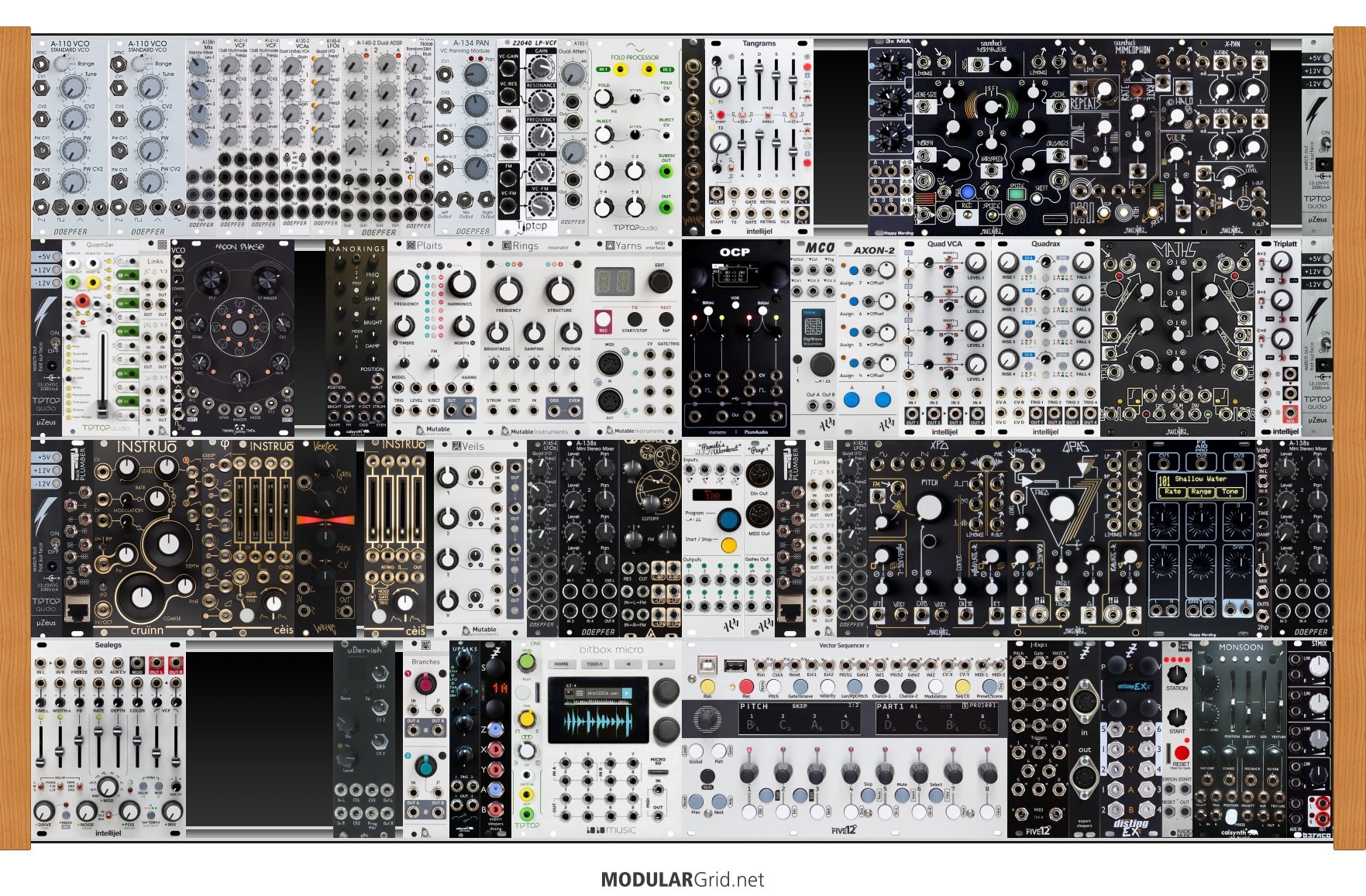
Task: Click the Rings FREQUENCY knob
Action: coord(508,291)
